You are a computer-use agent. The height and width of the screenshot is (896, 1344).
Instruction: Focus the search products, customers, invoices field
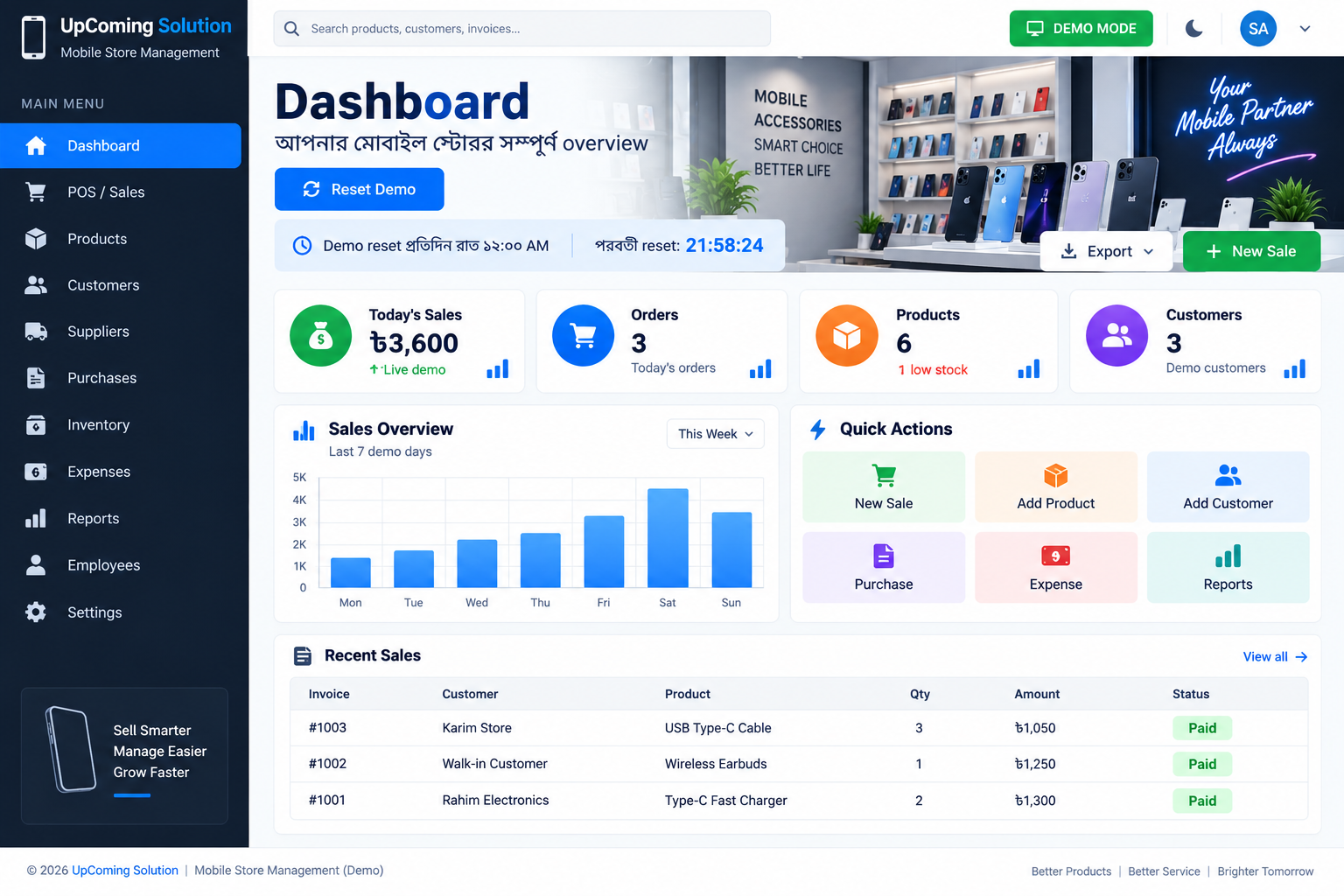click(x=522, y=29)
